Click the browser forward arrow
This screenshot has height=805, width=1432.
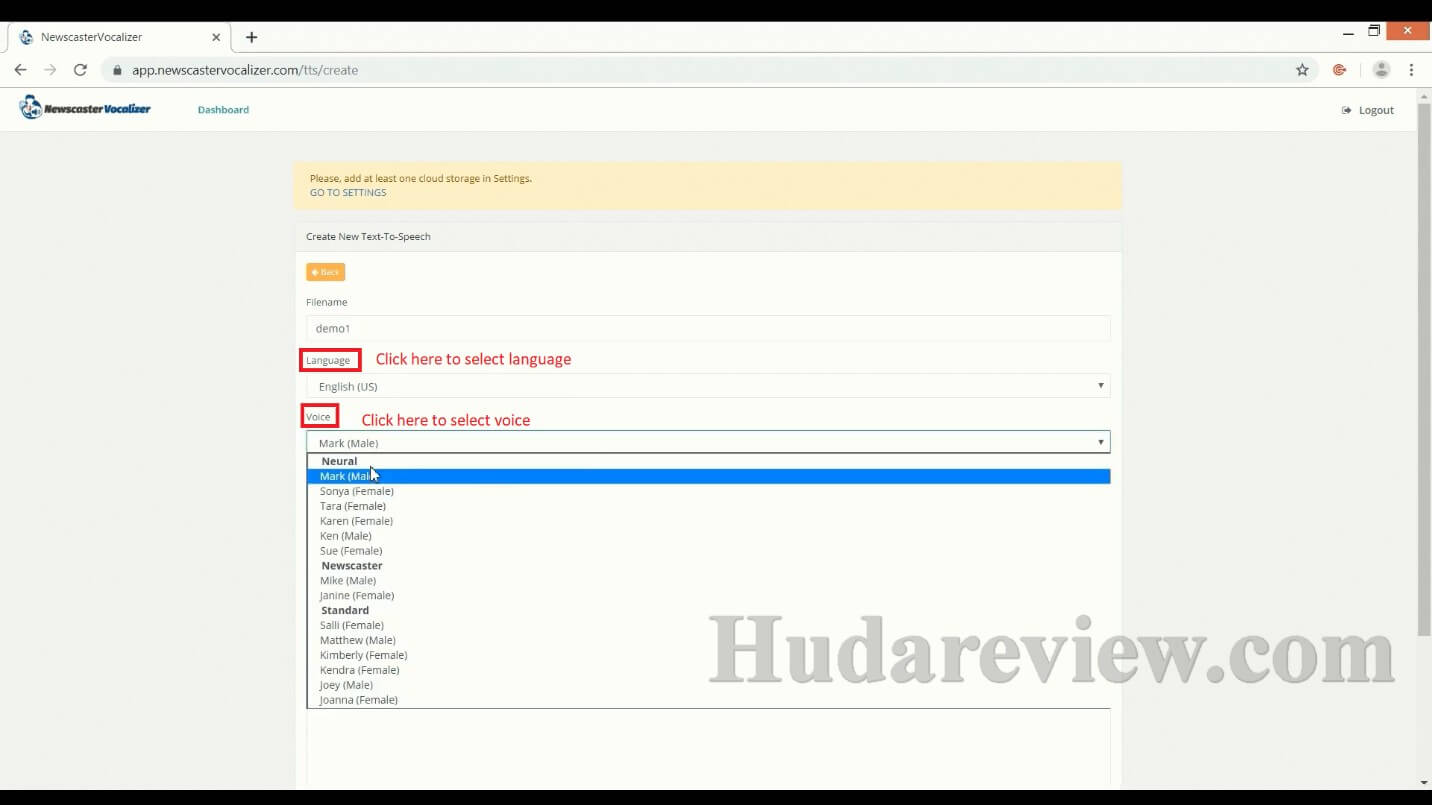click(x=50, y=70)
